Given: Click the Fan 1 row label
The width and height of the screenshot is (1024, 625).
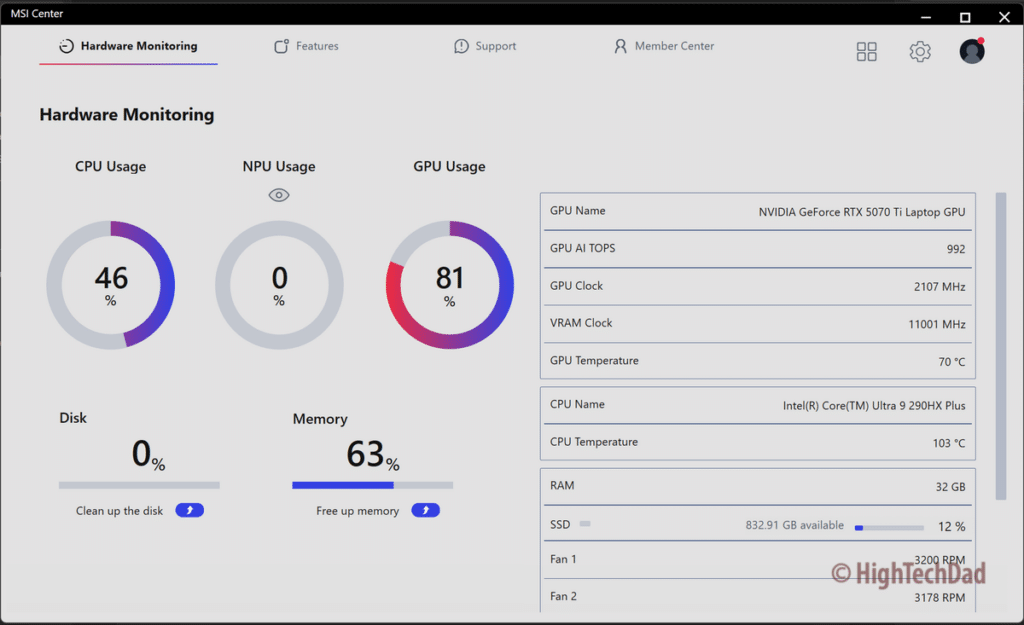Looking at the screenshot, I should [x=563, y=559].
